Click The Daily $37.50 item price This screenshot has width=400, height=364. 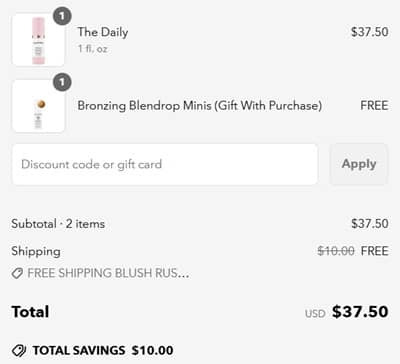point(370,32)
